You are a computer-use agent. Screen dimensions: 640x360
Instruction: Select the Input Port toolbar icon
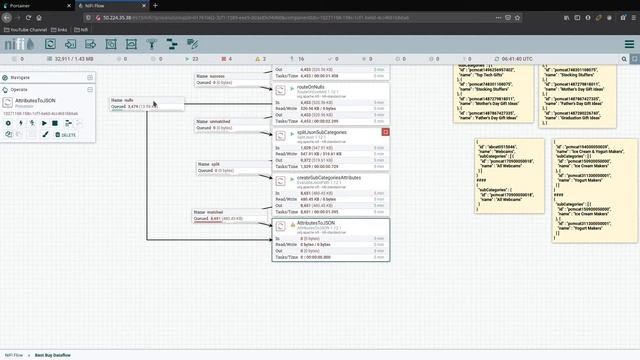coord(70,44)
